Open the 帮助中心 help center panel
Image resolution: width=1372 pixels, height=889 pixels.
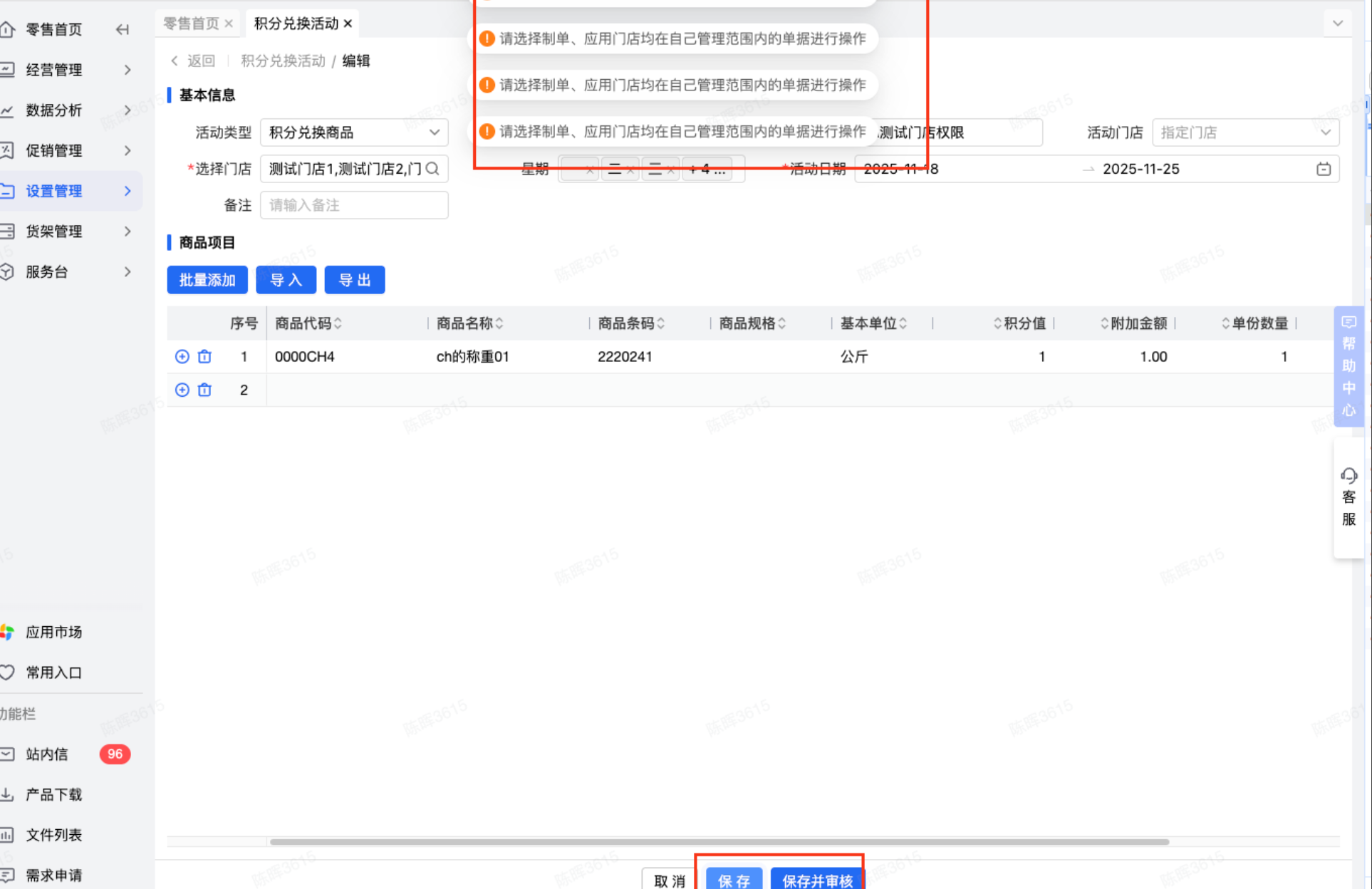point(1348,366)
